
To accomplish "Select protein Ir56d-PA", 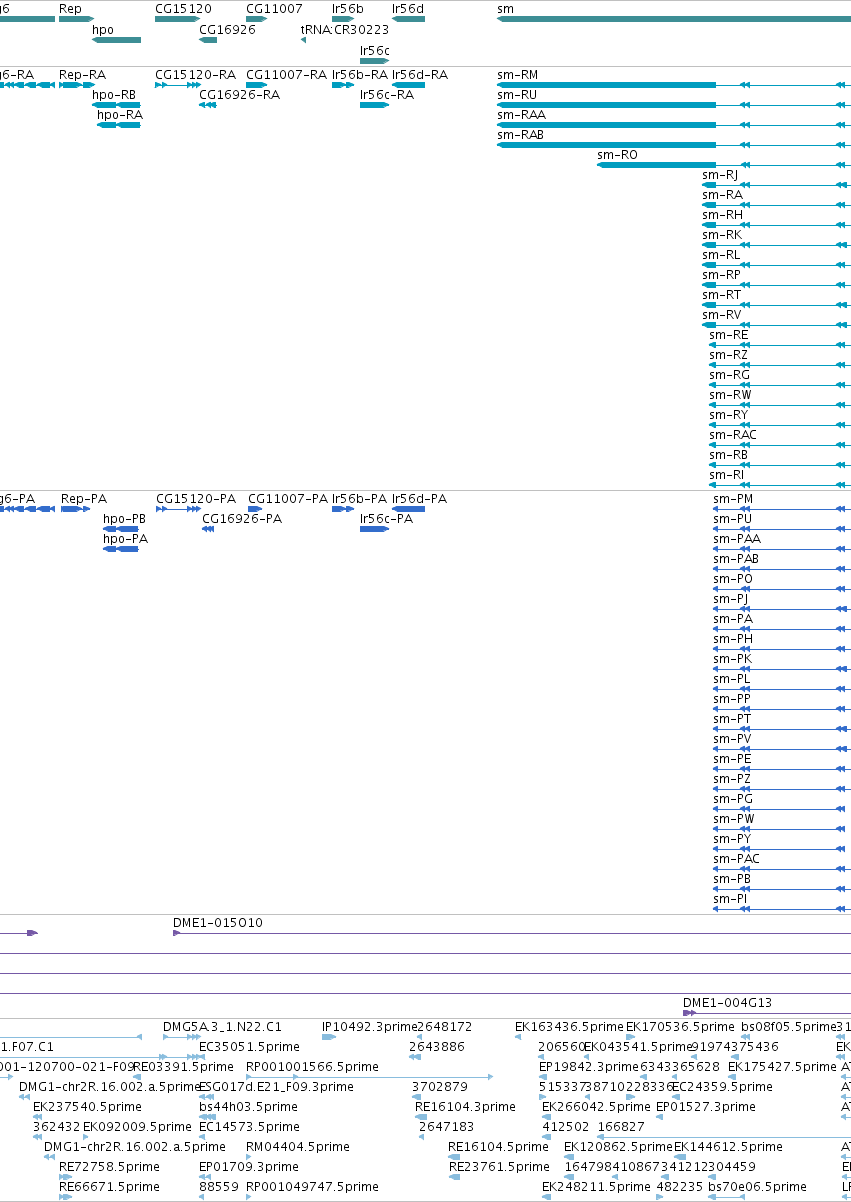I will 409,509.
